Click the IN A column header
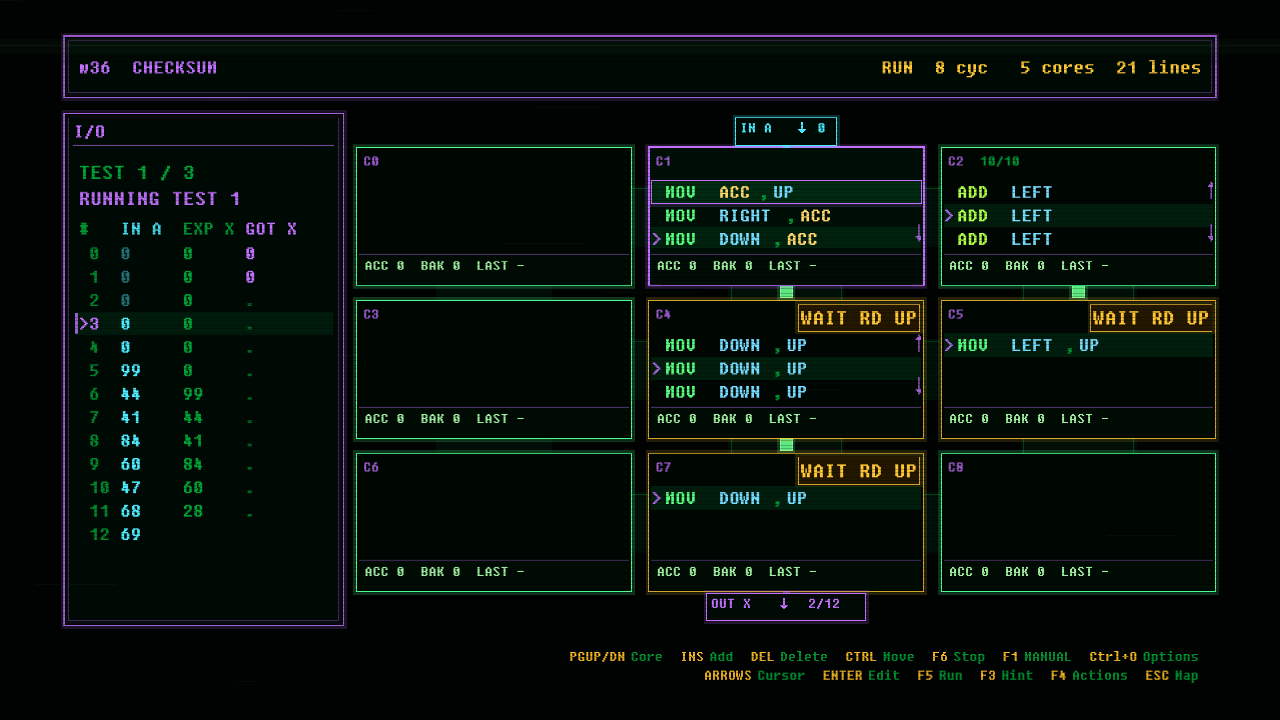Image resolution: width=1280 pixels, height=720 pixels. coord(141,229)
